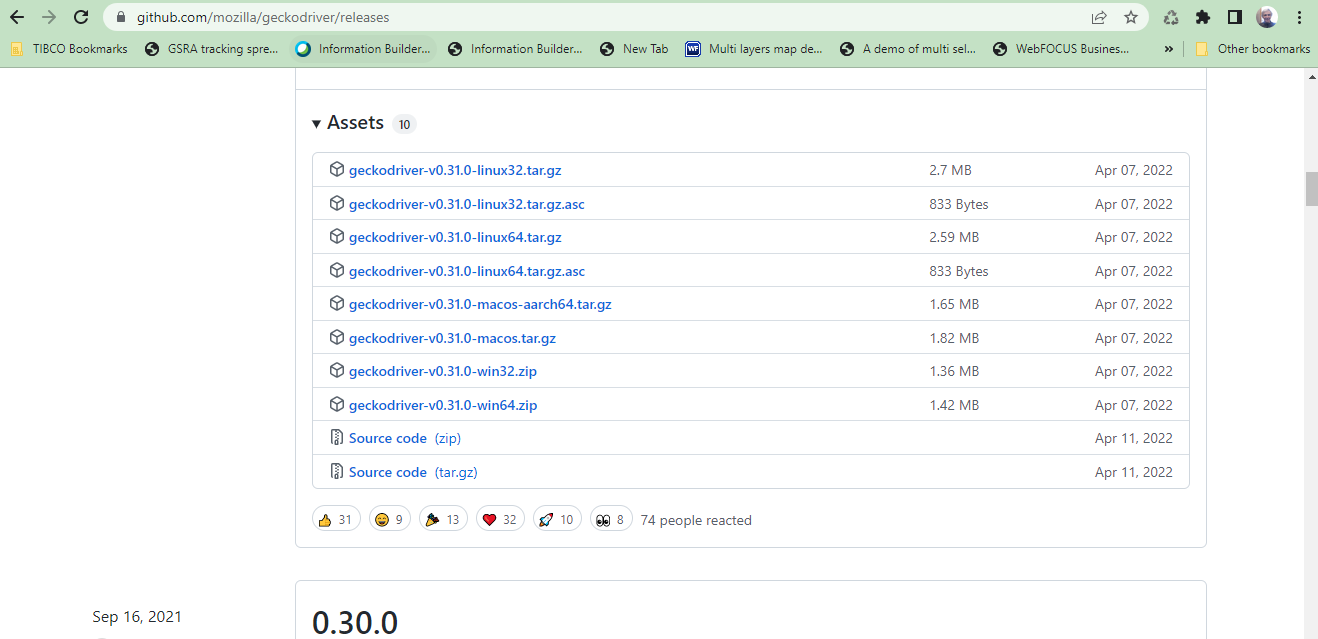Click package icon beside linux32.tar.gz
The image size is (1318, 639).
pyautogui.click(x=337, y=170)
